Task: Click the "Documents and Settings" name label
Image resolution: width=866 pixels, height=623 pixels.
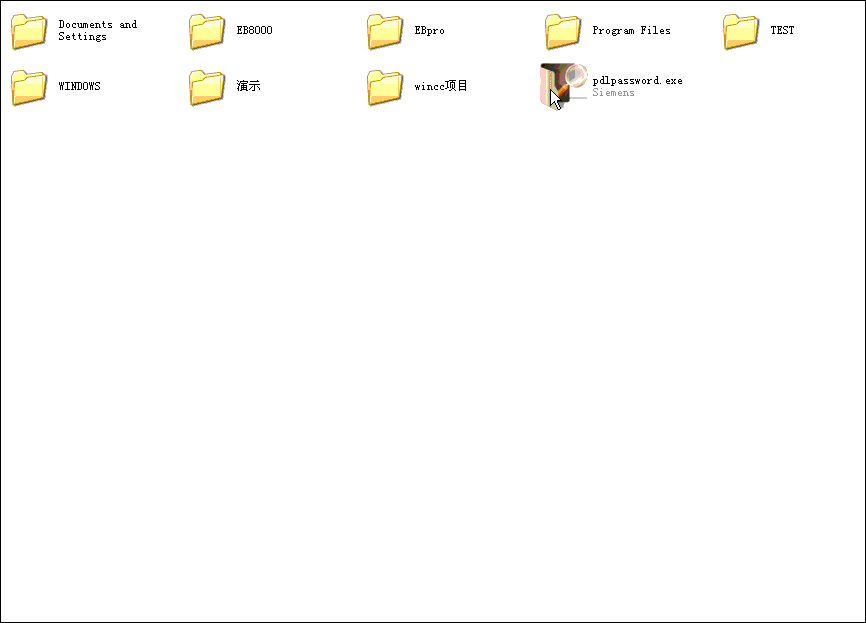Action: (x=97, y=30)
